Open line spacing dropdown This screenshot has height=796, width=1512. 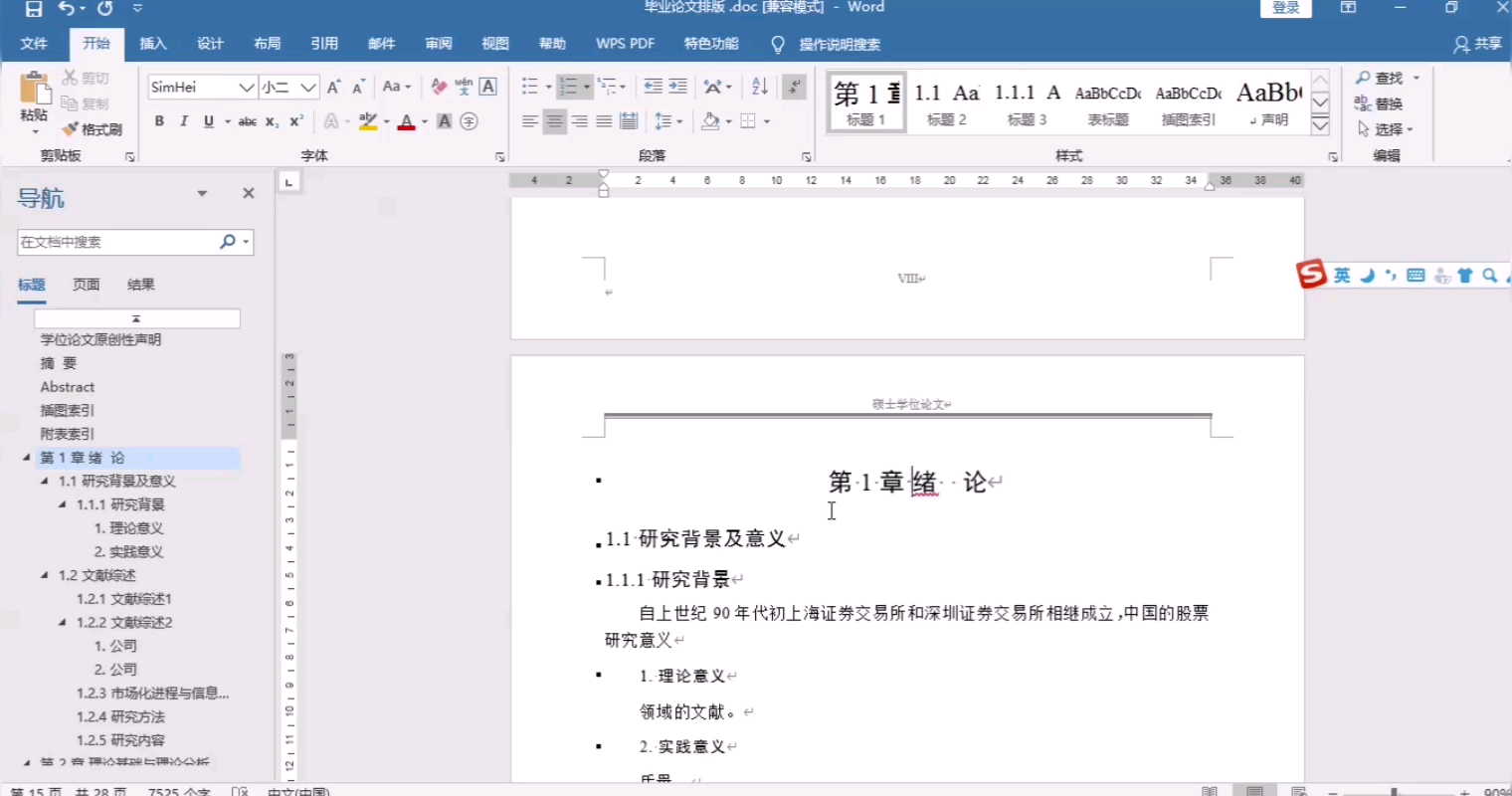pyautogui.click(x=668, y=121)
